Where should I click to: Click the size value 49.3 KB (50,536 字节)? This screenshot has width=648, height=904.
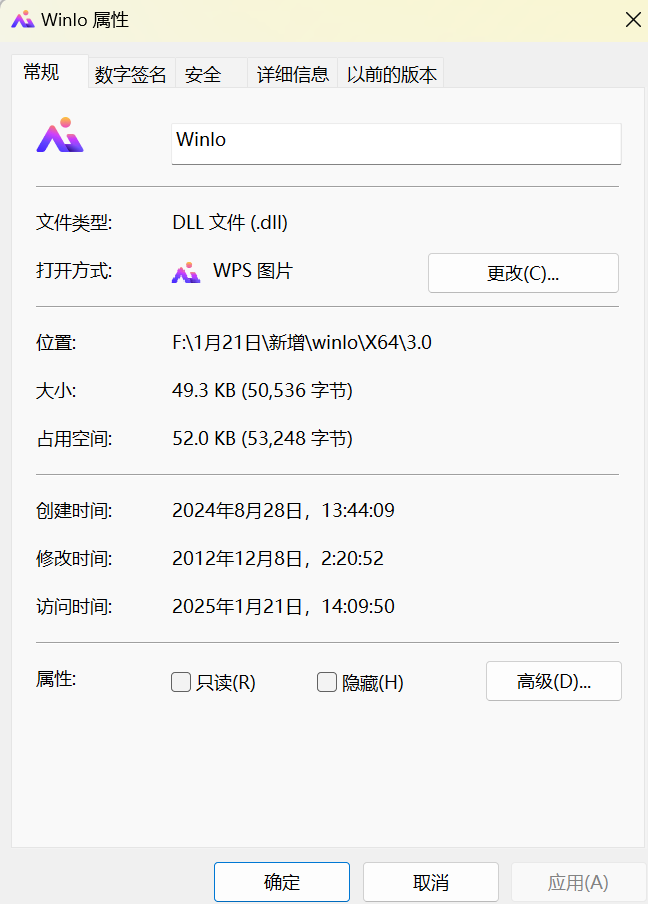pyautogui.click(x=262, y=390)
